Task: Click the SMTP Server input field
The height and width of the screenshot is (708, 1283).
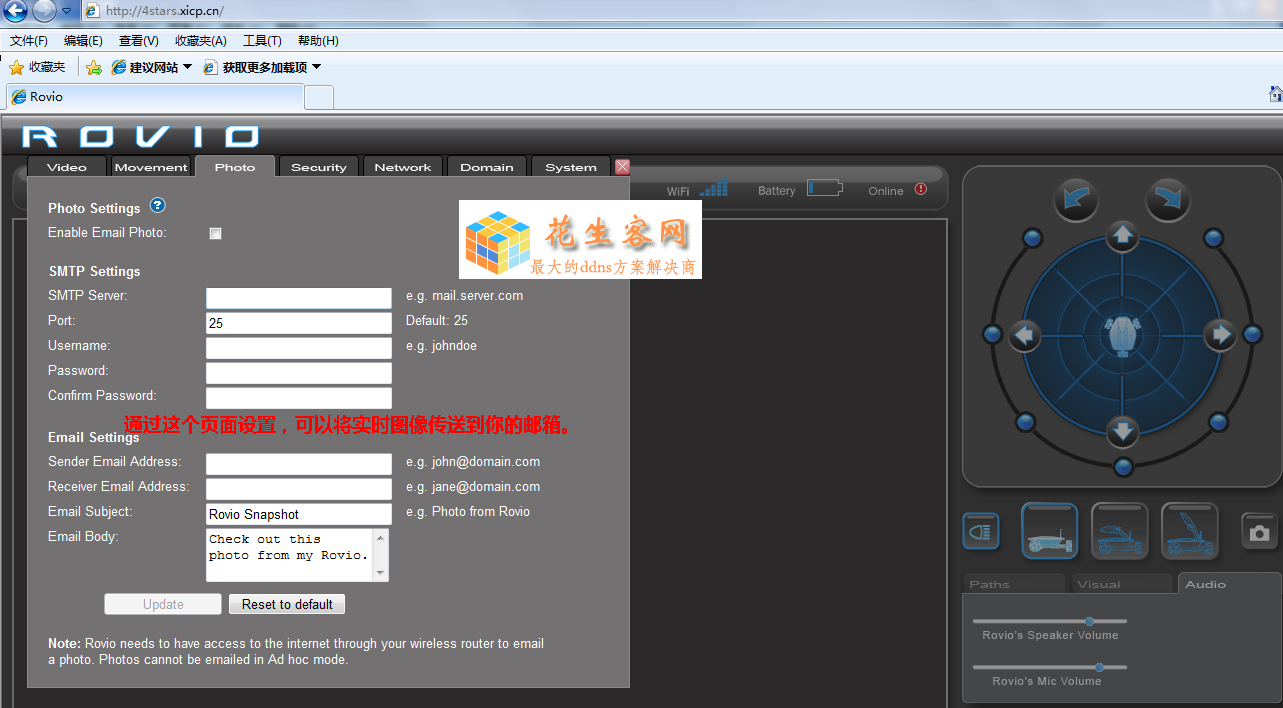Action: [299, 298]
